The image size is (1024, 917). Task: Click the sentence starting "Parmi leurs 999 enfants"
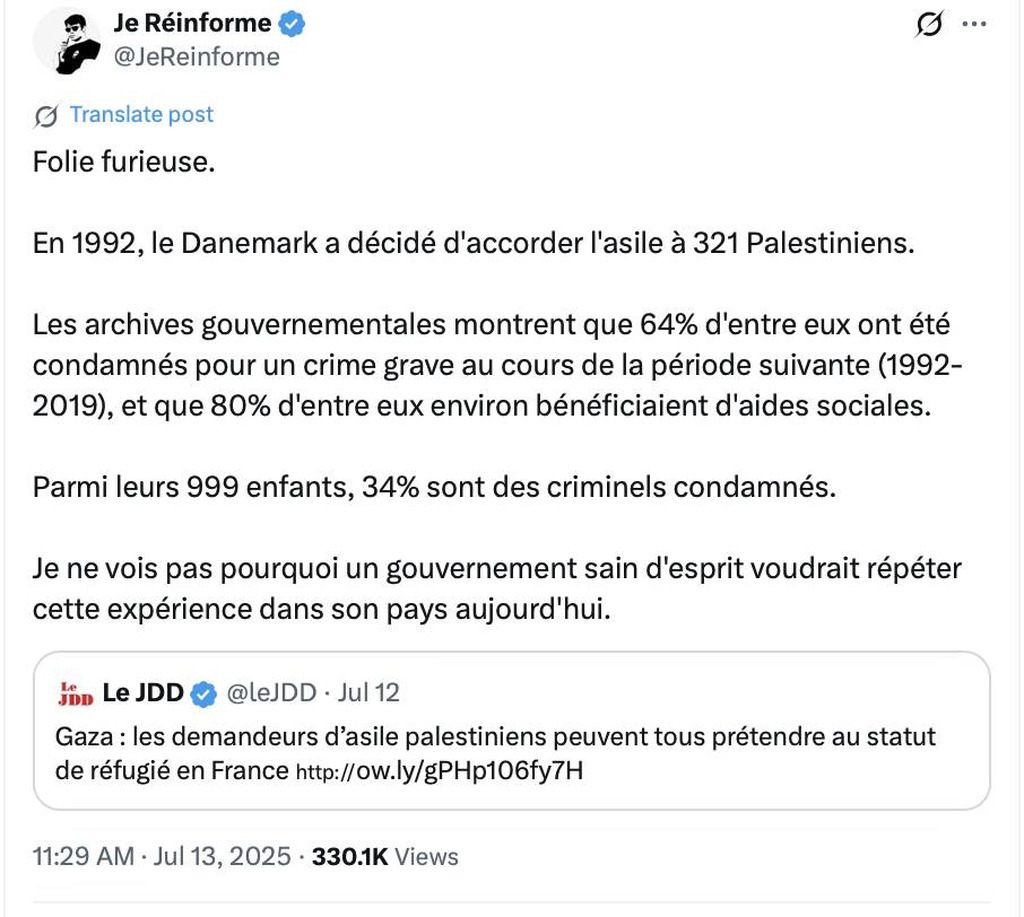point(433,488)
